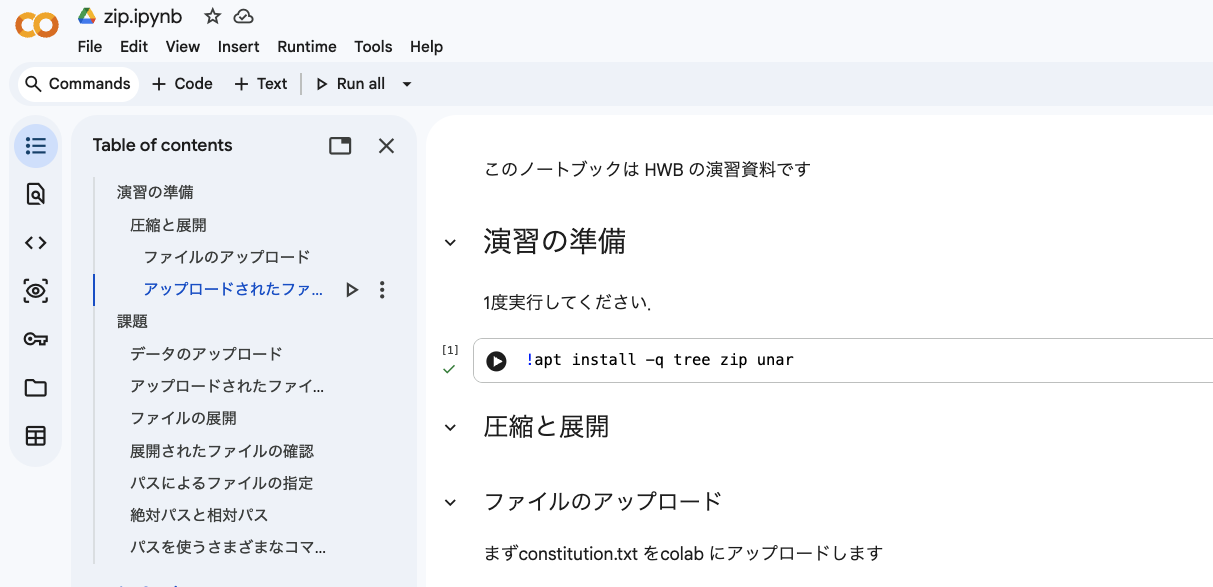
Task: Open the Runtime menu
Action: 306,47
